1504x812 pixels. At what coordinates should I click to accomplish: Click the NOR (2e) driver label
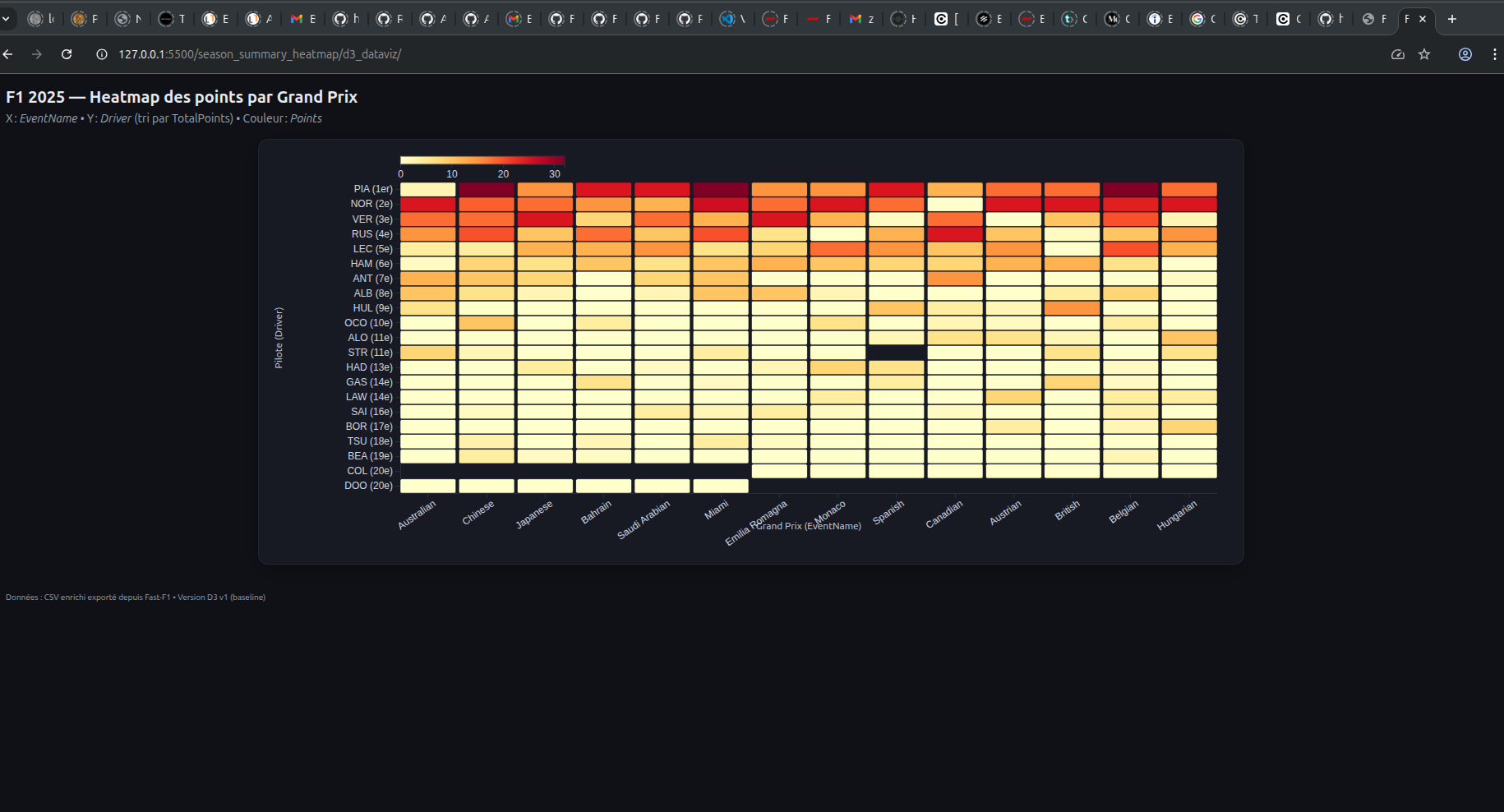tap(371, 204)
